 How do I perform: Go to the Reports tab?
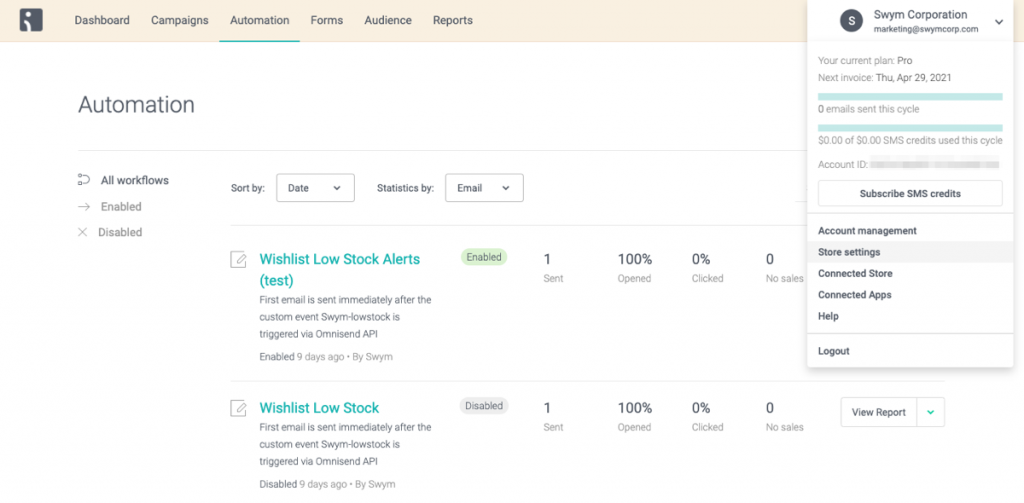pos(453,20)
